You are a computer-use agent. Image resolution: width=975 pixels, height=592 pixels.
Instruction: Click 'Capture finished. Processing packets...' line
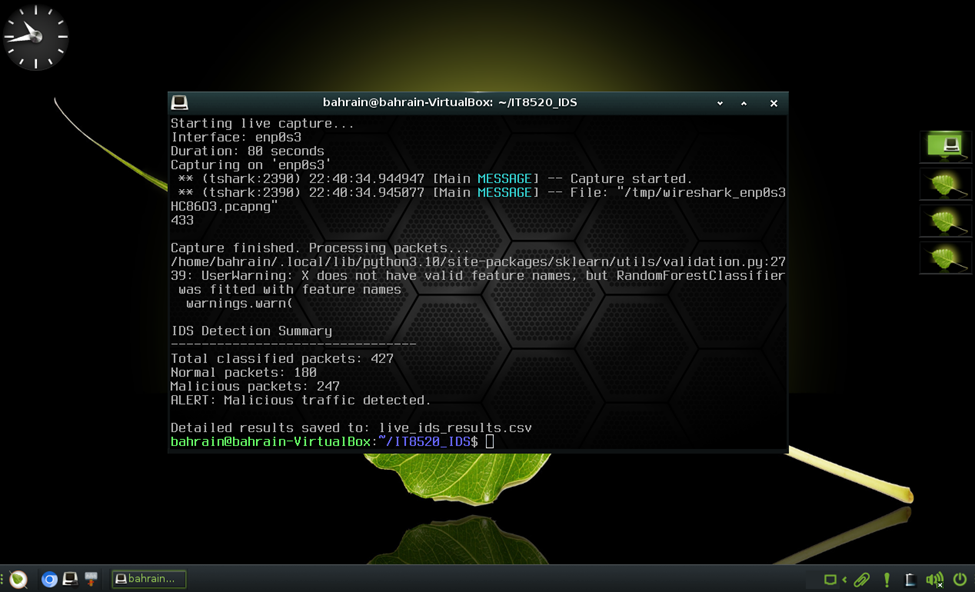pos(320,248)
